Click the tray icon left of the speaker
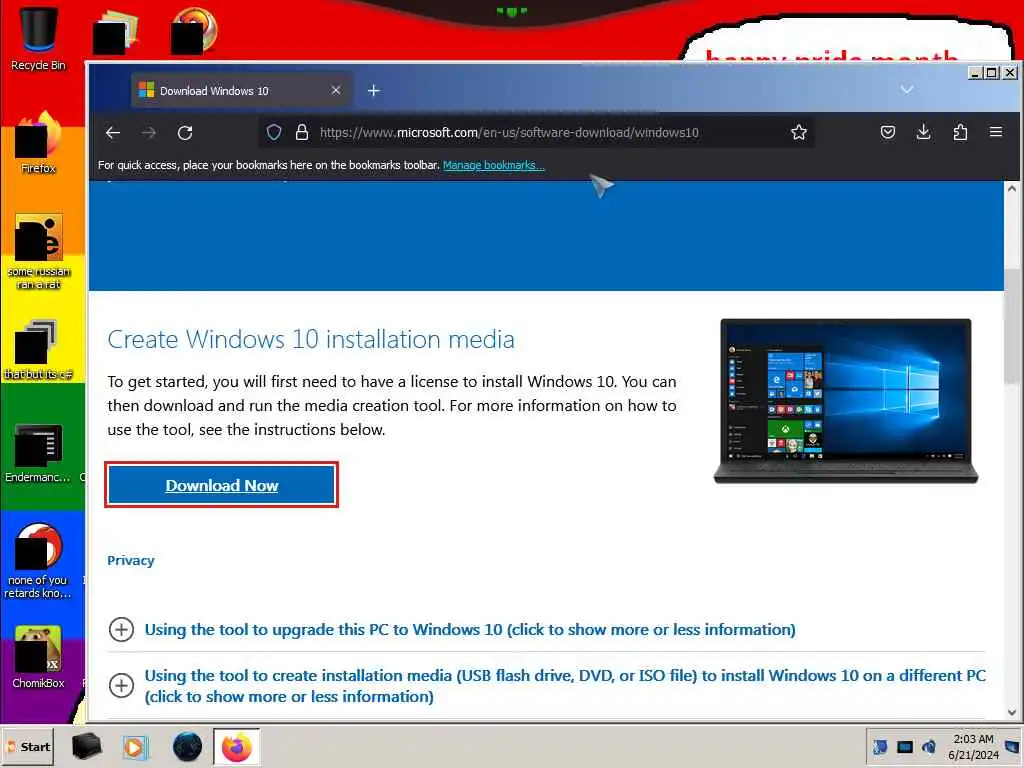Image resolution: width=1024 pixels, height=768 pixels. [904, 746]
